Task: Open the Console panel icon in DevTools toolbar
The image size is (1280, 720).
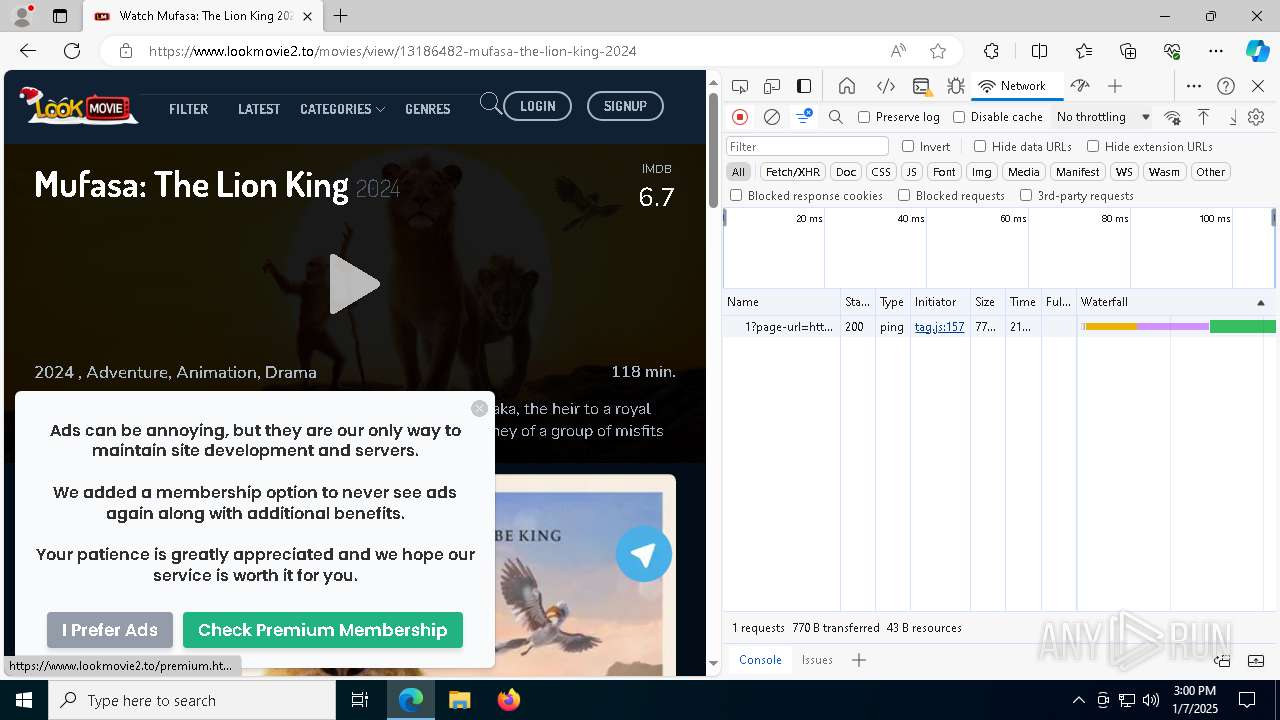Action: click(922, 86)
